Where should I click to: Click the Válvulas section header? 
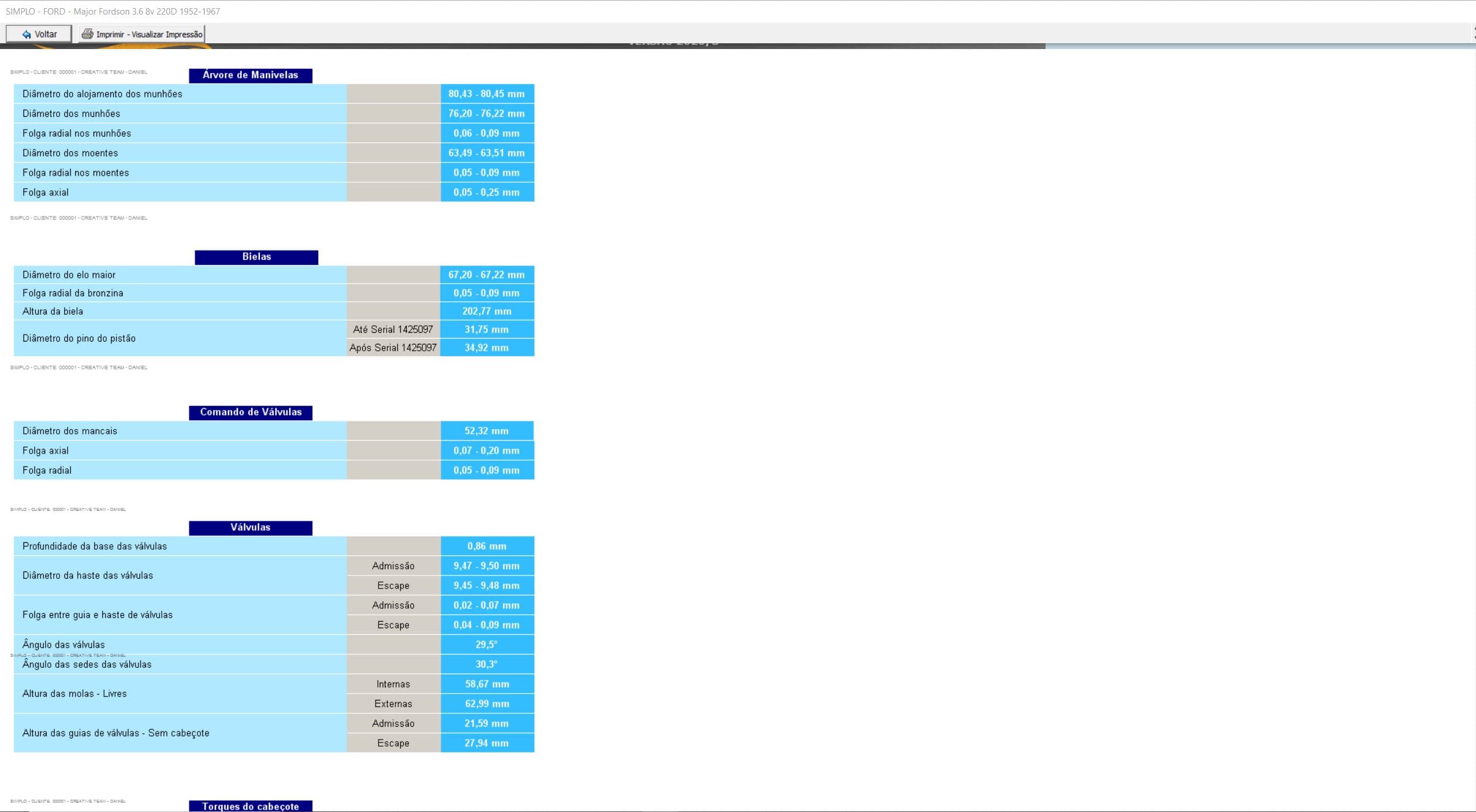coord(250,527)
